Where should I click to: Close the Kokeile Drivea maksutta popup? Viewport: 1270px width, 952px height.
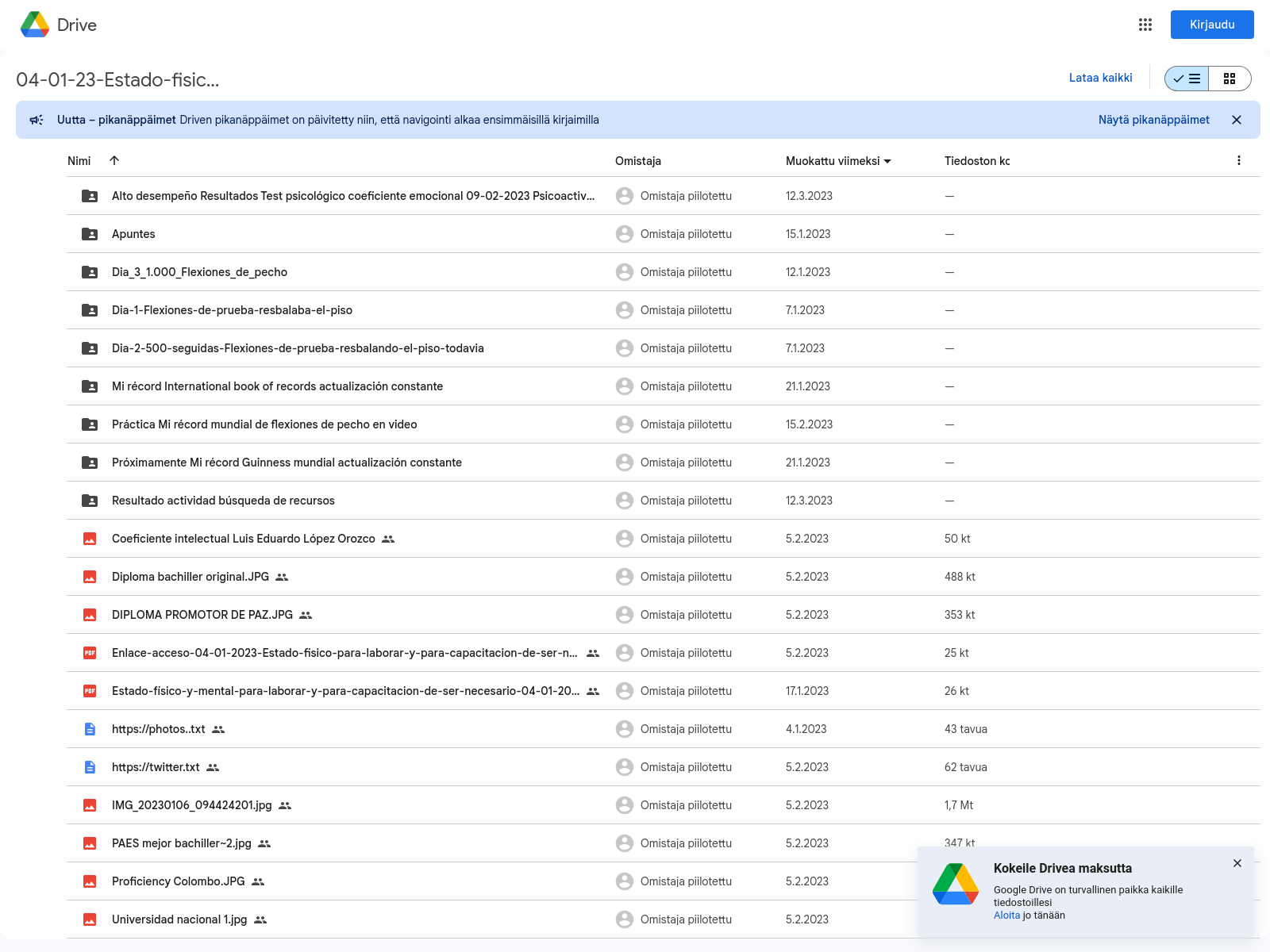(x=1237, y=863)
